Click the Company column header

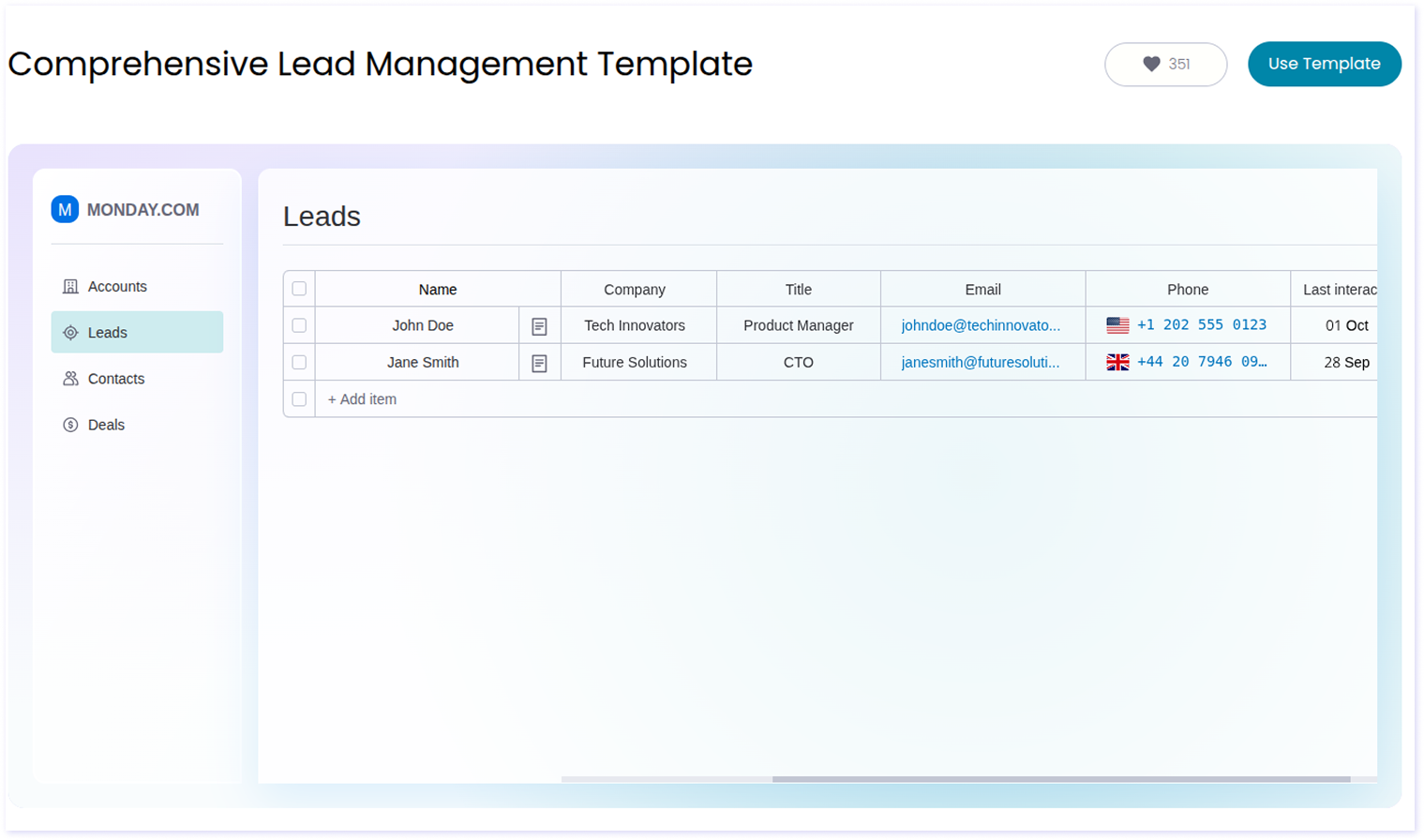tap(638, 289)
